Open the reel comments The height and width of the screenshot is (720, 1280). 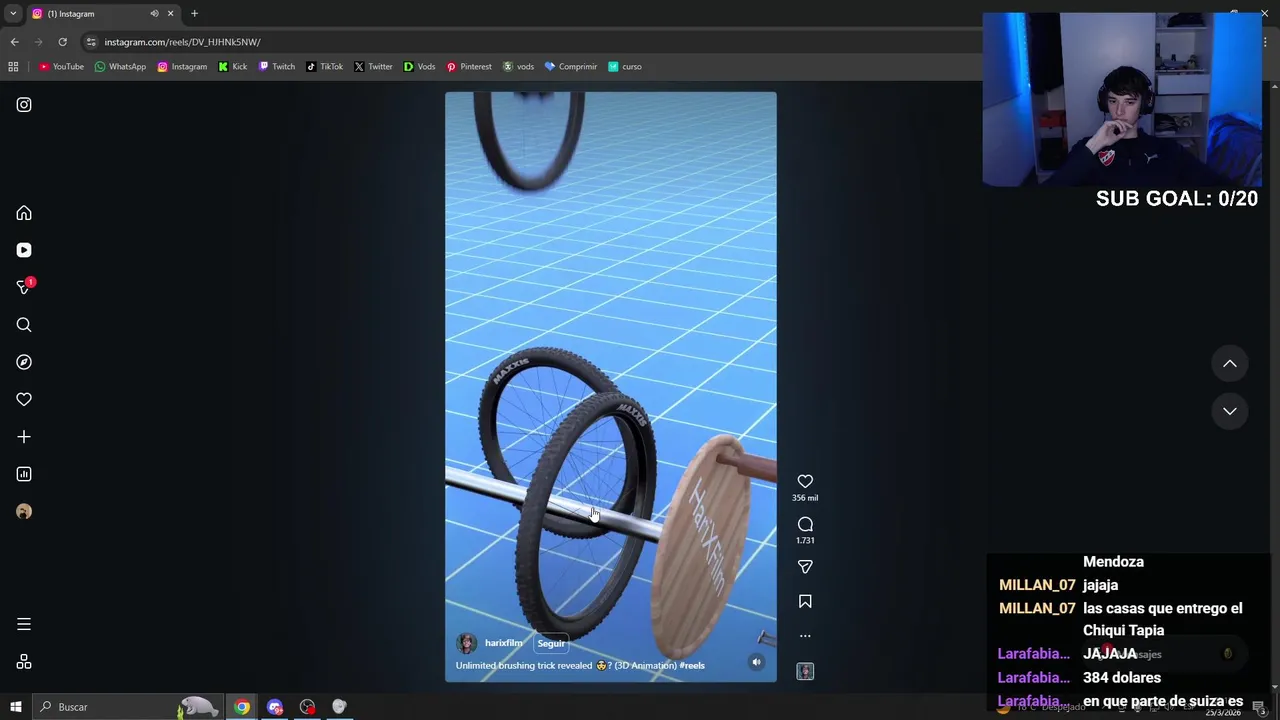point(805,524)
